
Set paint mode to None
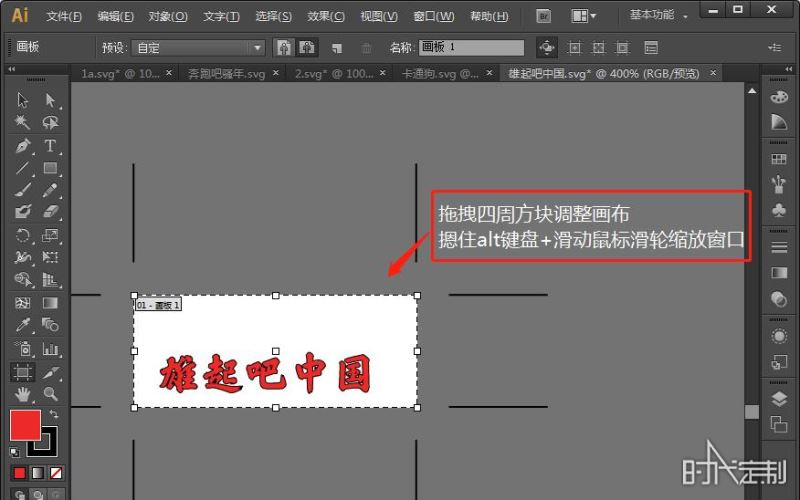(x=56, y=473)
